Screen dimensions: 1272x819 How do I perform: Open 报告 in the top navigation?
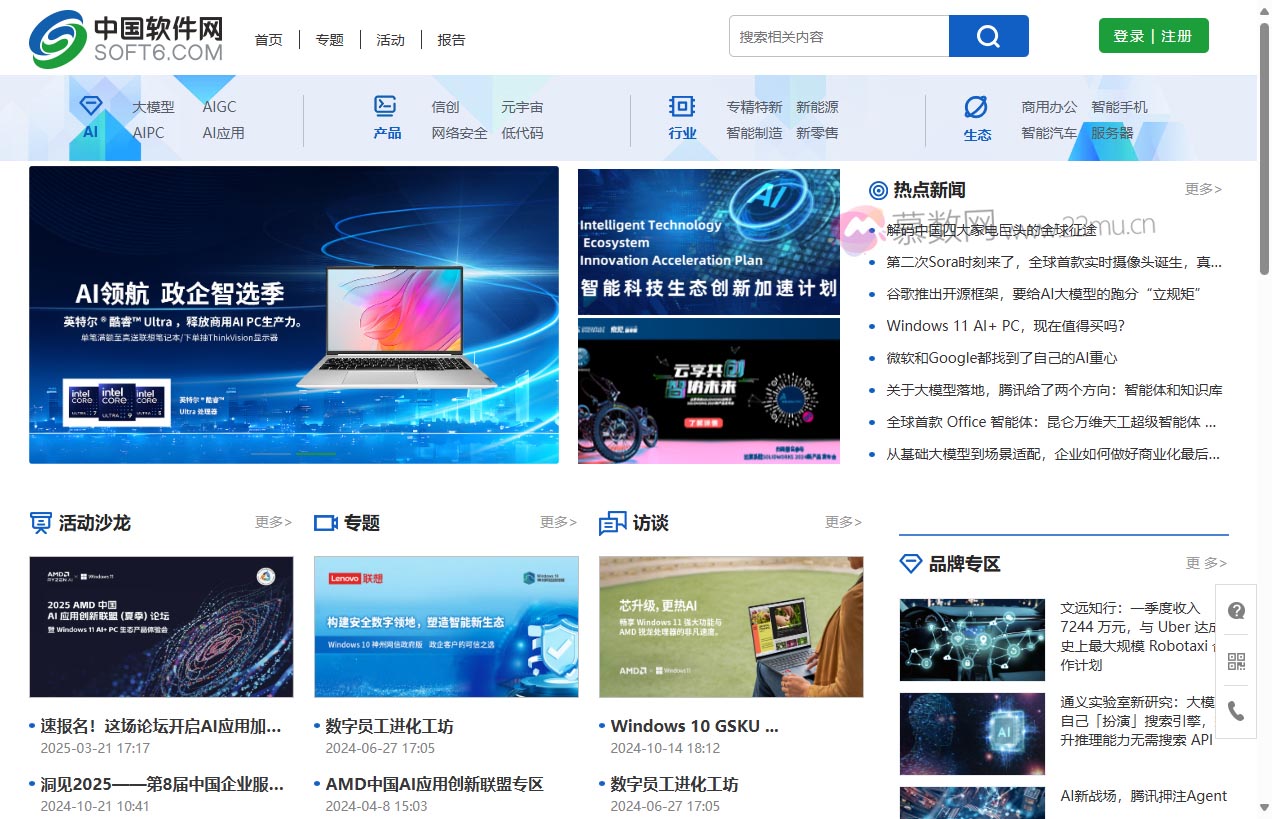[x=452, y=39]
